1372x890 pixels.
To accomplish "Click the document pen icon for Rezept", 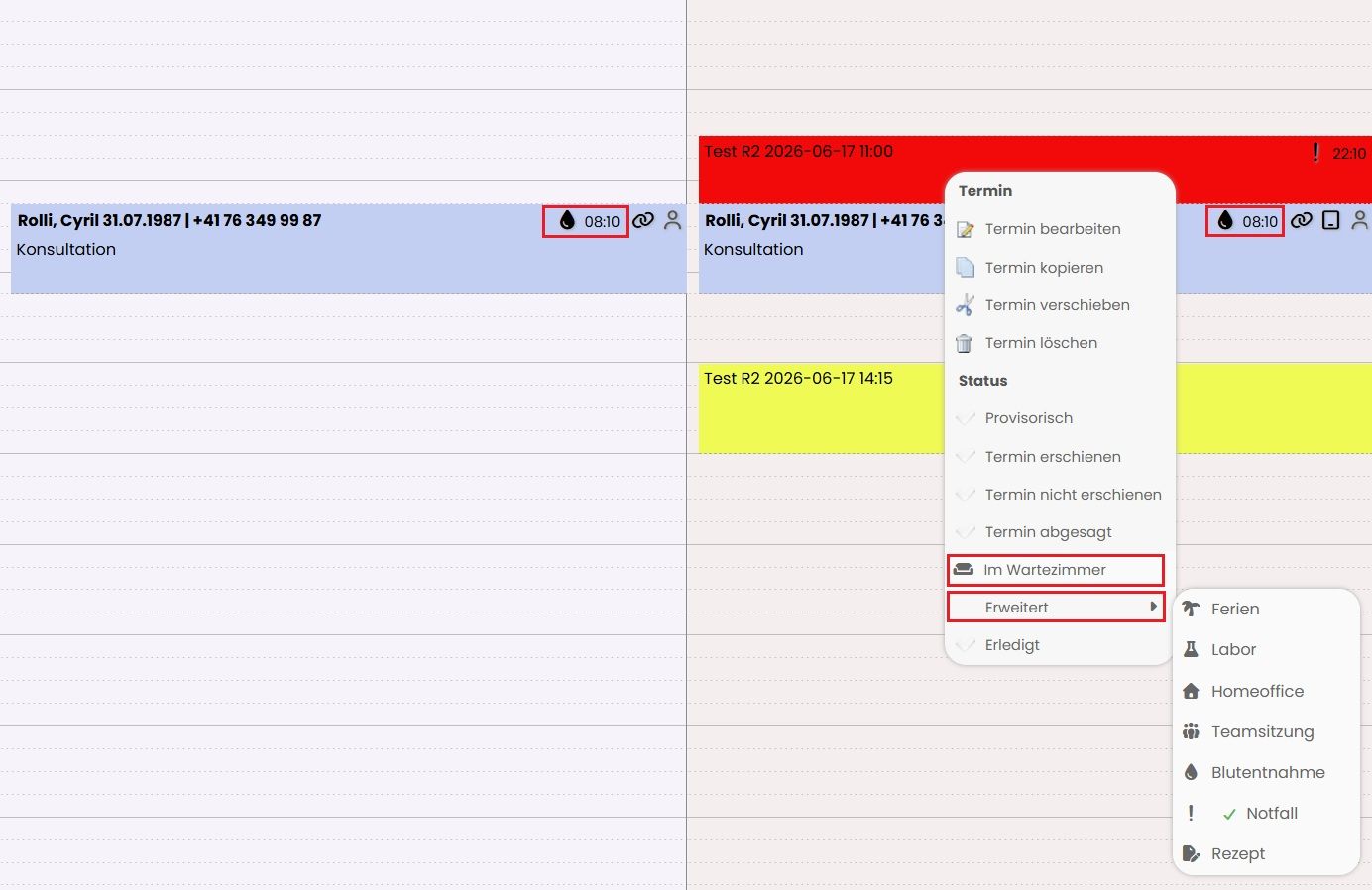I will point(1191,853).
